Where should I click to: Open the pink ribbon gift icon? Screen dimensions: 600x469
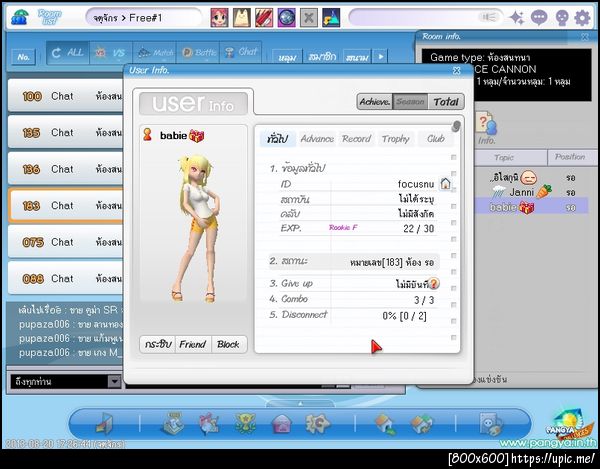[x=209, y=423]
